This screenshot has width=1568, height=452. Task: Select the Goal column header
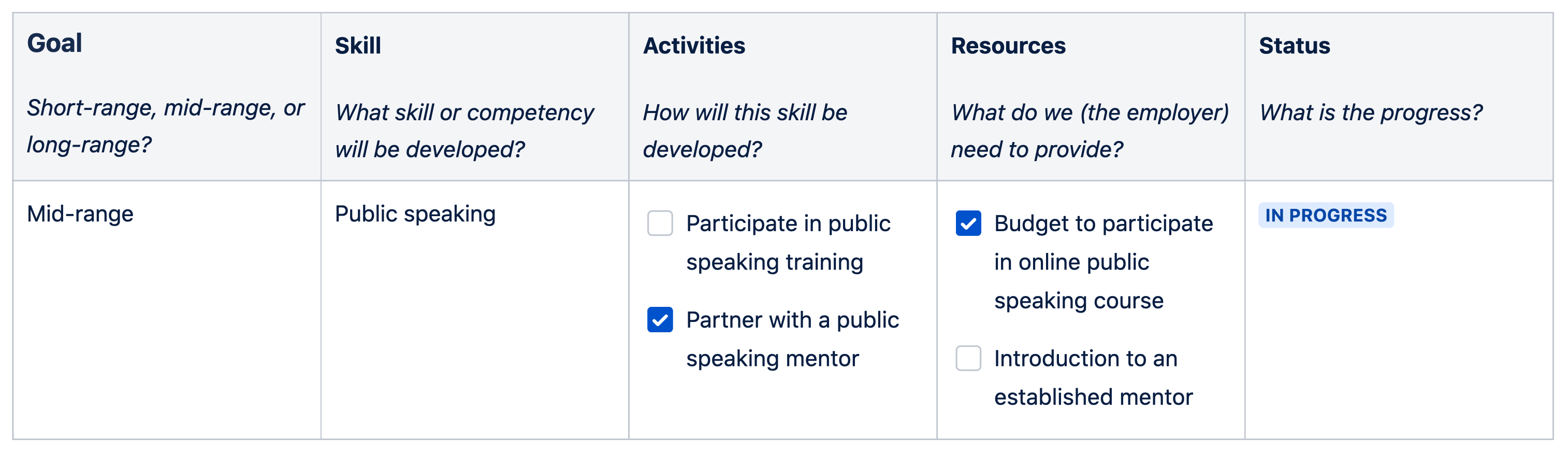[x=55, y=43]
